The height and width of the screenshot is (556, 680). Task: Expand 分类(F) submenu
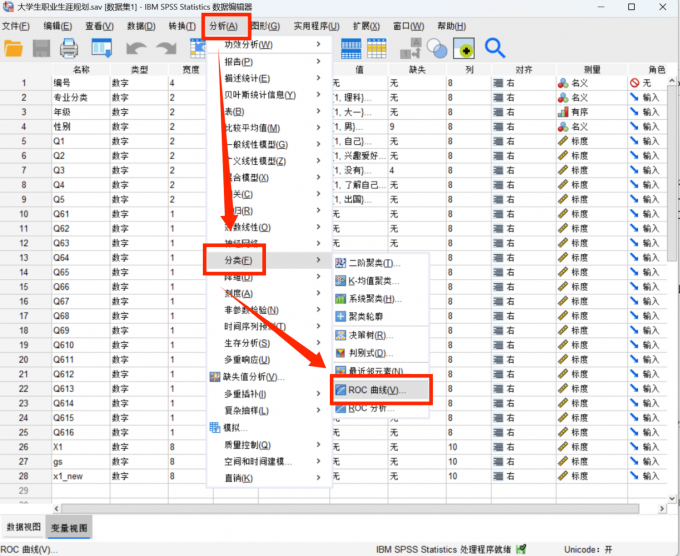(269, 260)
